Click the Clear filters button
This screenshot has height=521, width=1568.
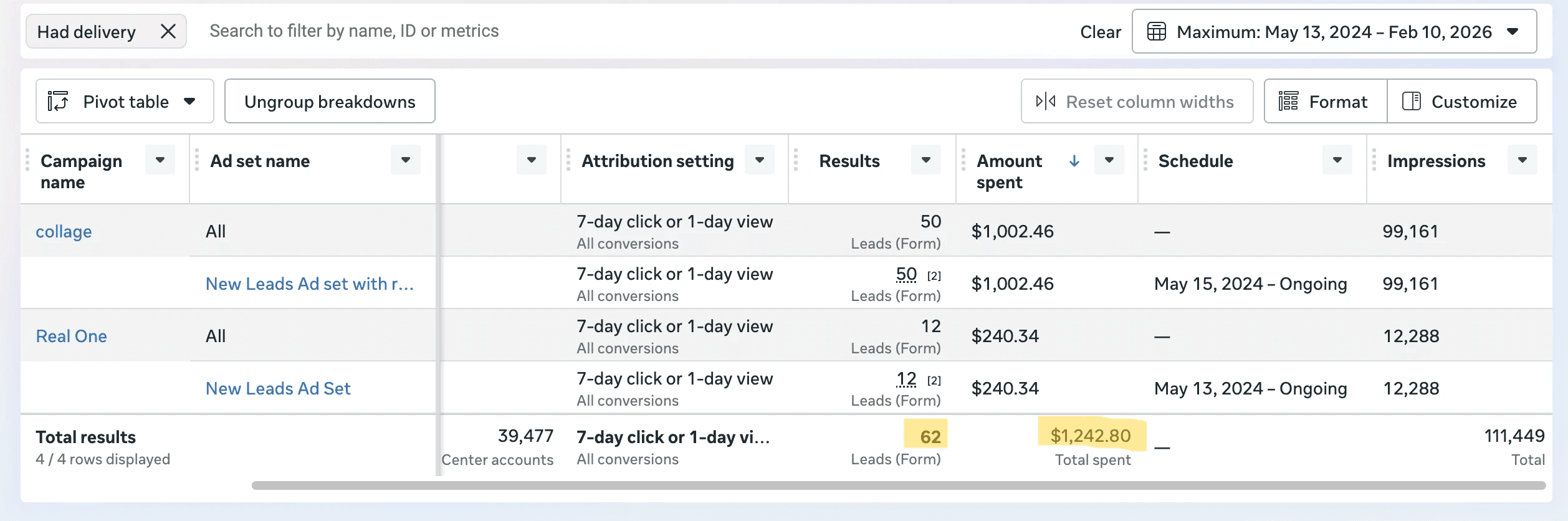click(1100, 32)
